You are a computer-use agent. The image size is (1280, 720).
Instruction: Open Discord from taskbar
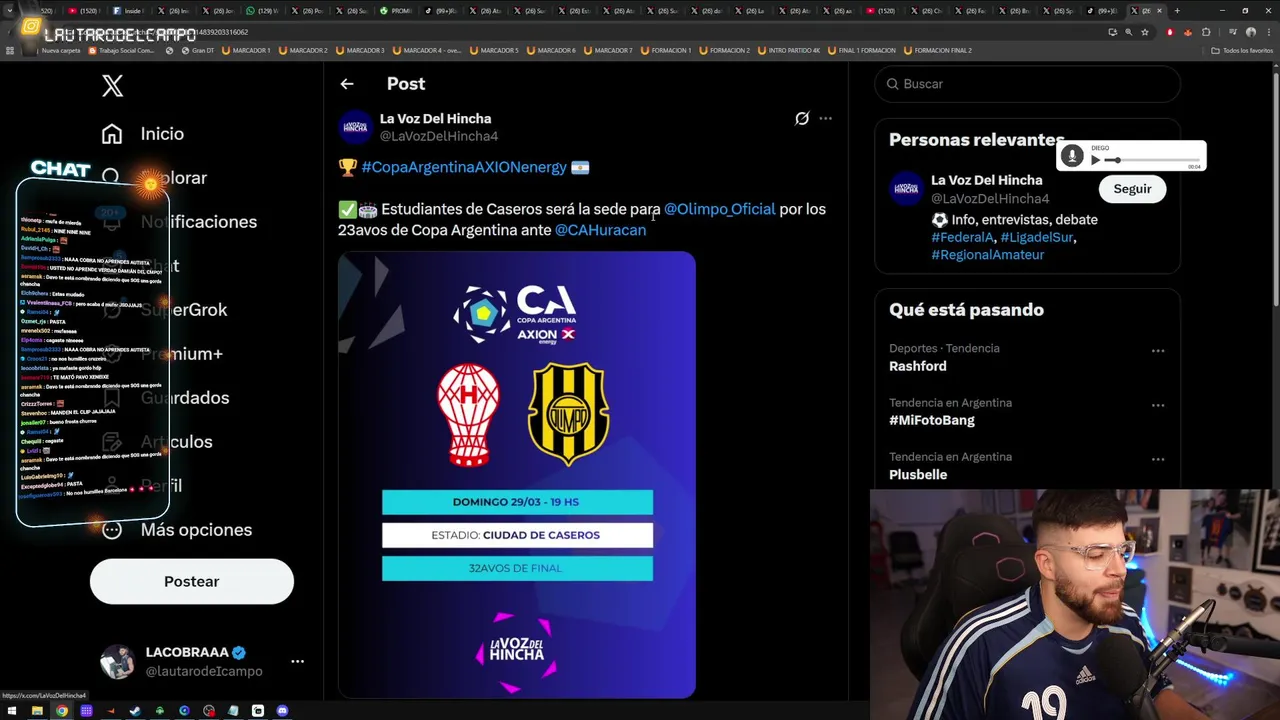[282, 711]
